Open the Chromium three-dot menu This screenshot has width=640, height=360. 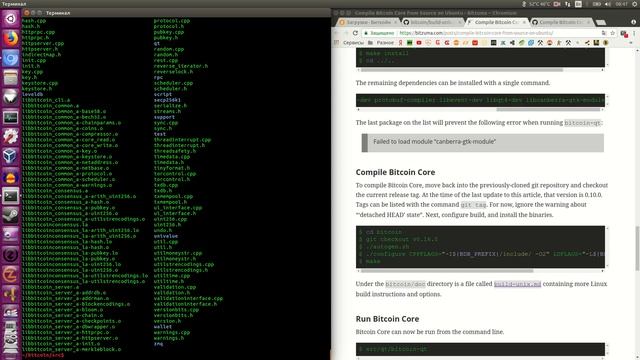click(x=634, y=33)
